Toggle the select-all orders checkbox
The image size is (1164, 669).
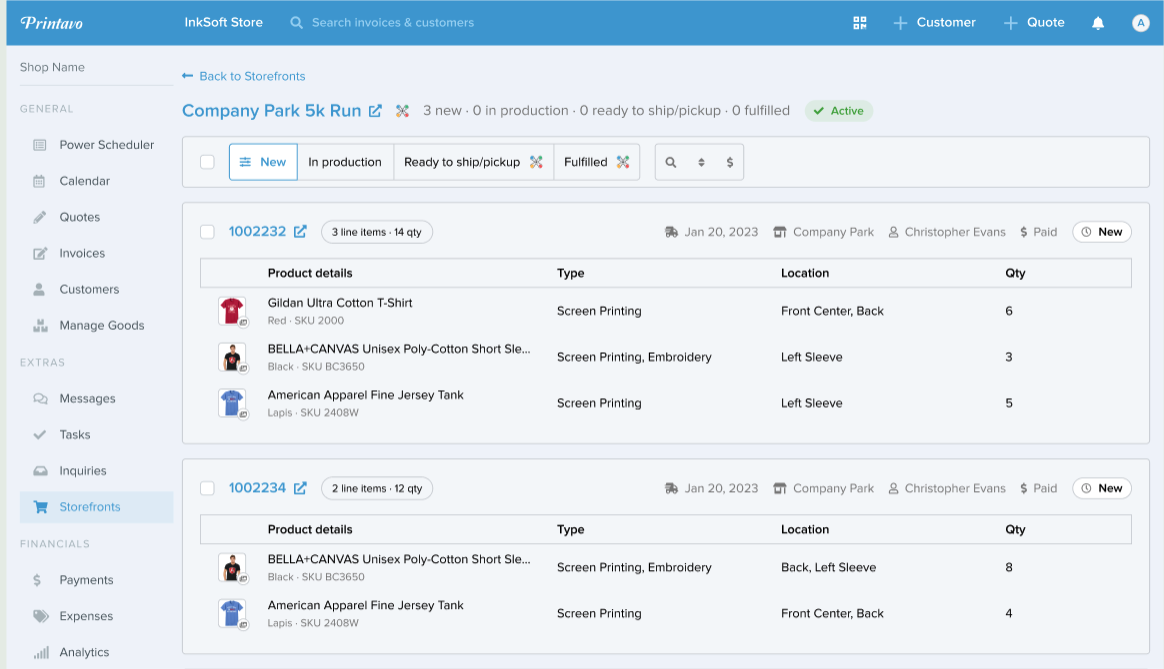(207, 162)
